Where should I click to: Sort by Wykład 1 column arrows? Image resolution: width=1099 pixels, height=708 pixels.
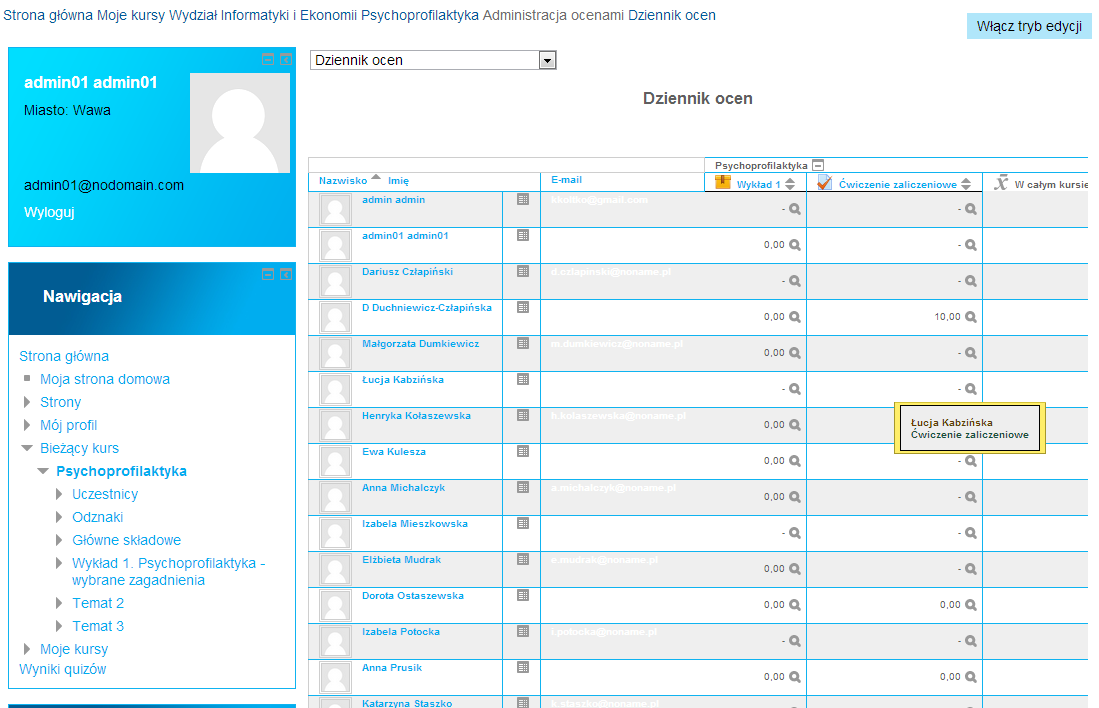tap(790, 184)
